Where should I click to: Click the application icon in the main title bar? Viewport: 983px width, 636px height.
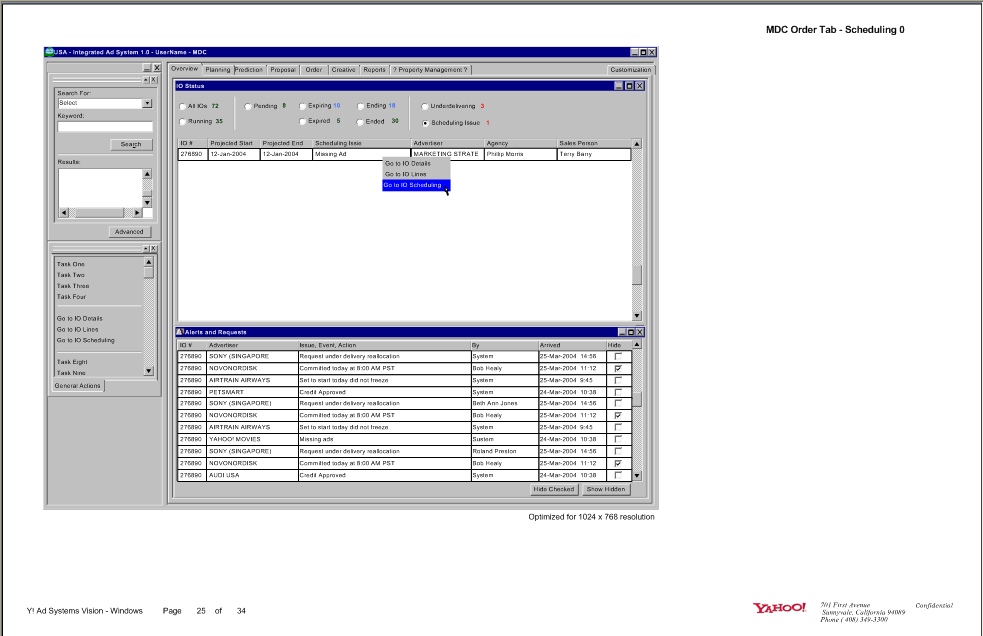tap(51, 51)
